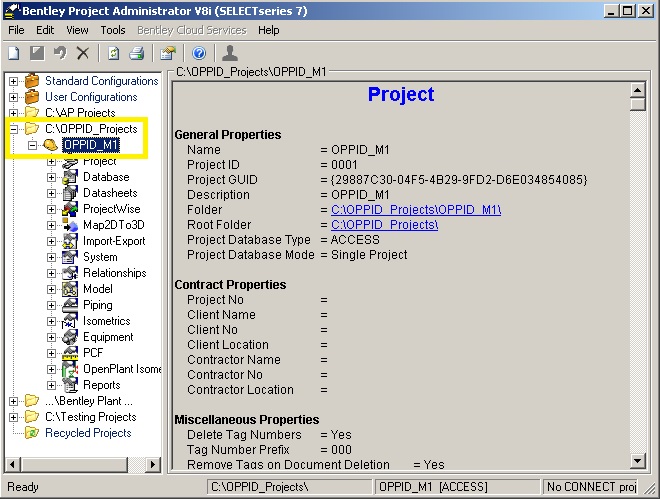
Task: Click the System node icon
Action: (70, 257)
